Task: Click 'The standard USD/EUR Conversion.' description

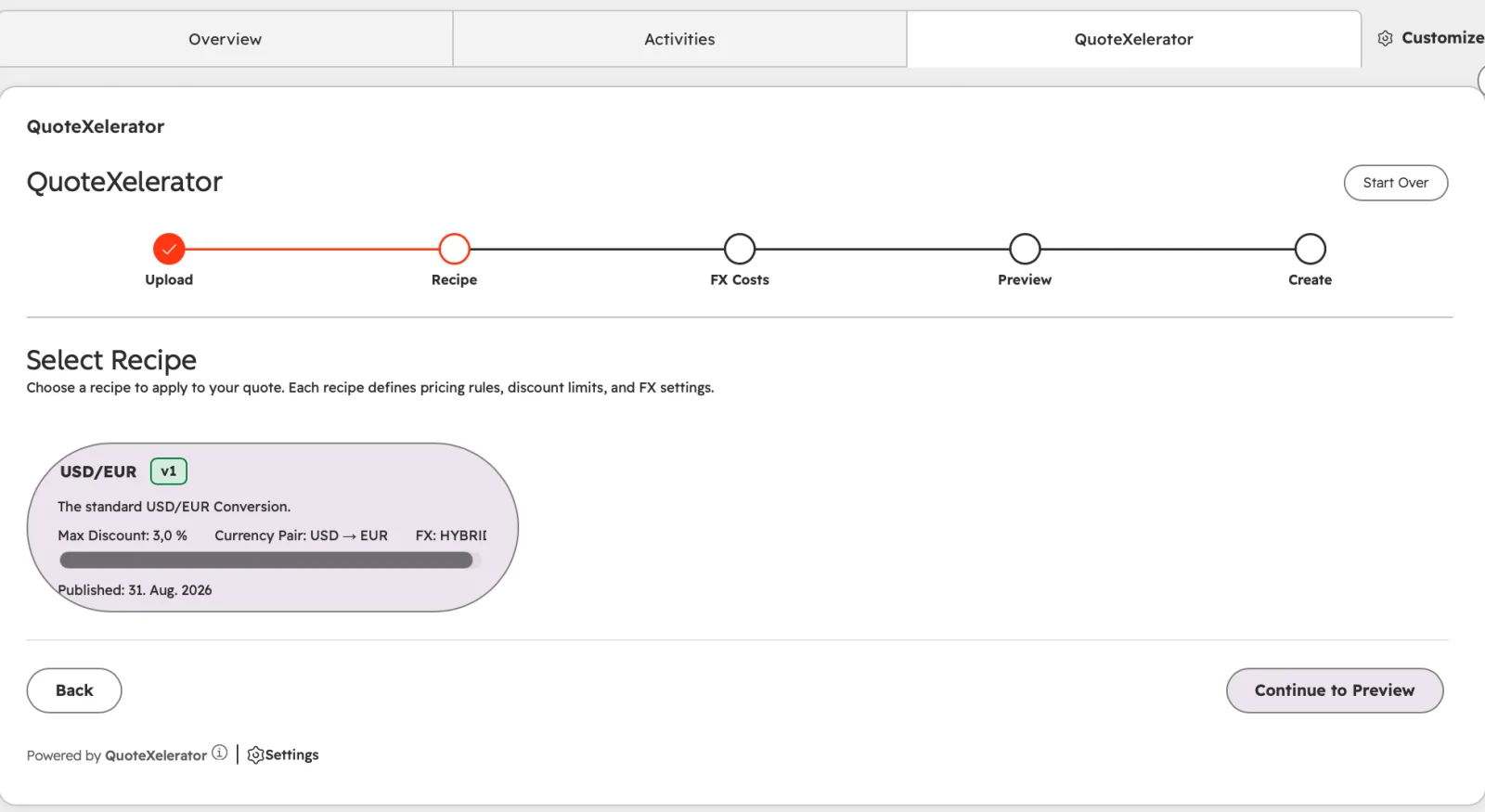Action: point(174,507)
